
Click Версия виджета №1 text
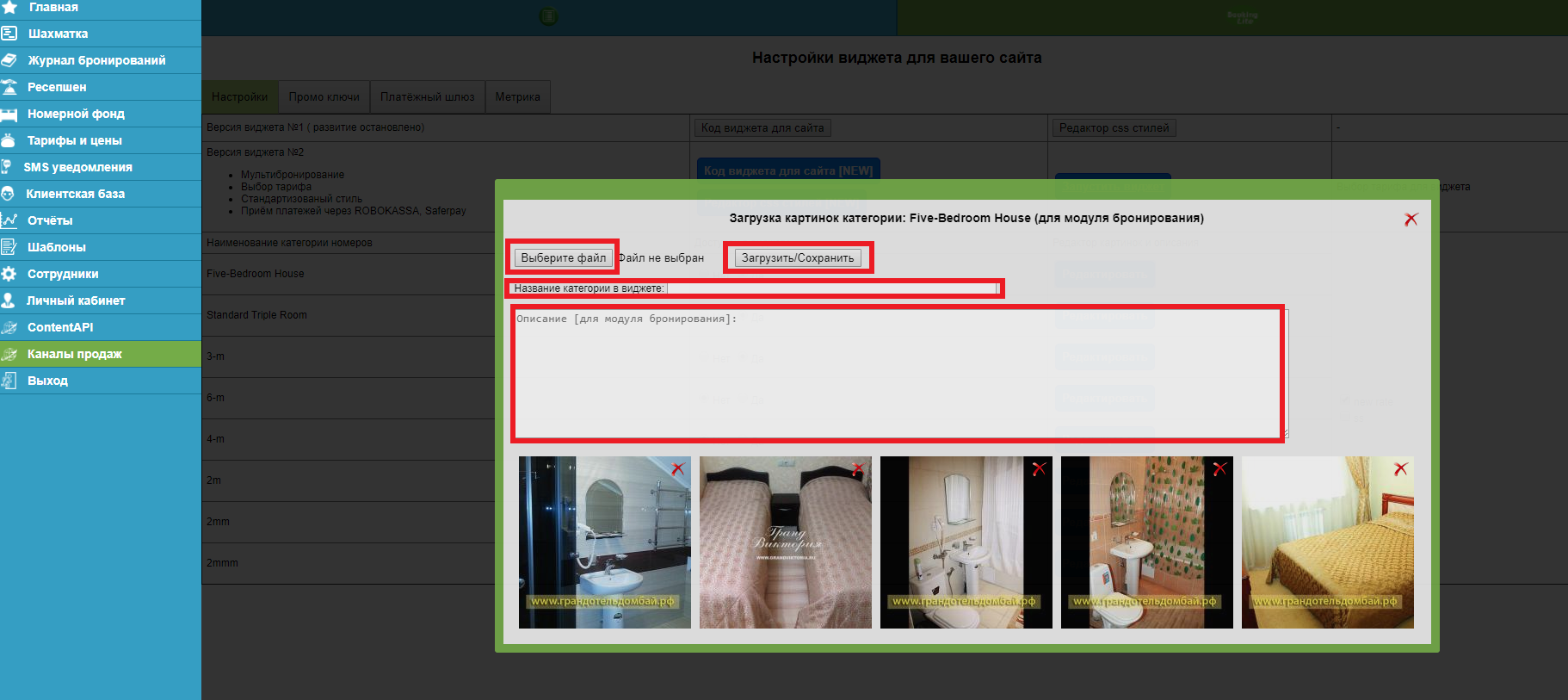tap(315, 127)
